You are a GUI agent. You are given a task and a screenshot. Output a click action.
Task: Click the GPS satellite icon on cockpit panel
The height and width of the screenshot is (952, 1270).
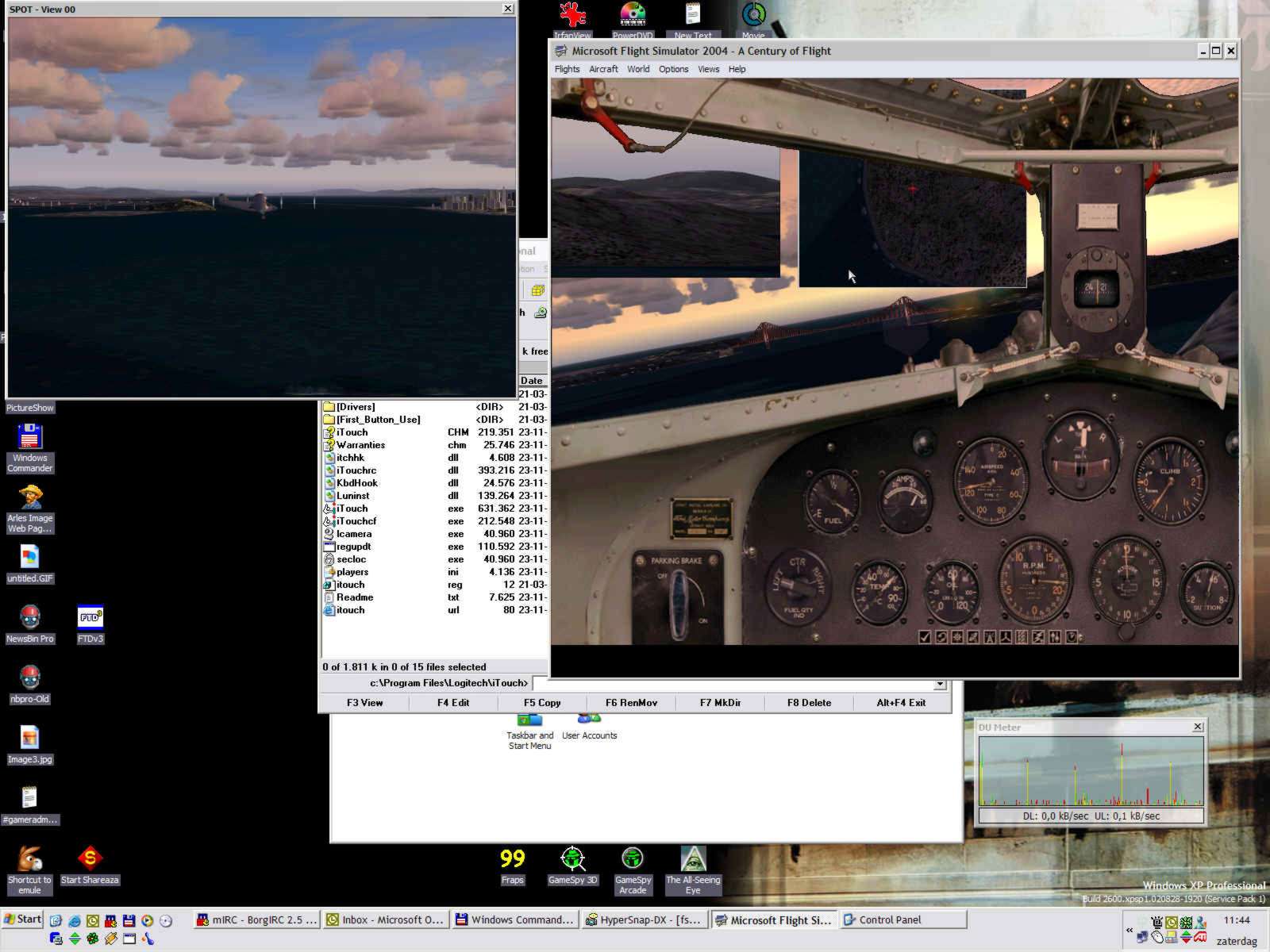pos(974,637)
